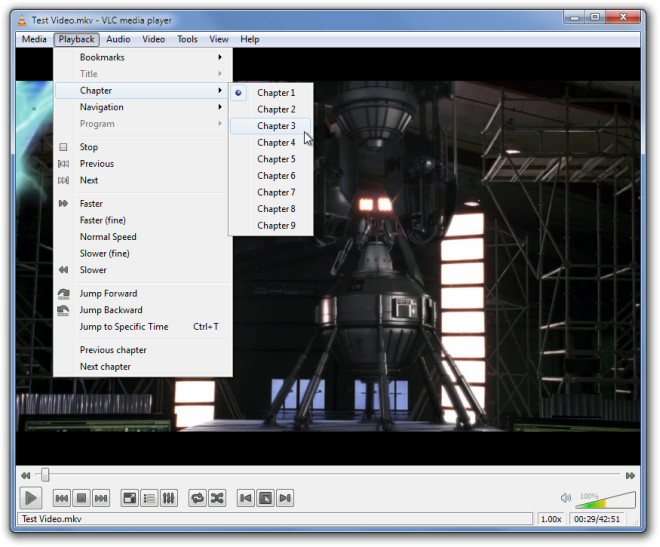Open the Audio menu

coord(118,39)
